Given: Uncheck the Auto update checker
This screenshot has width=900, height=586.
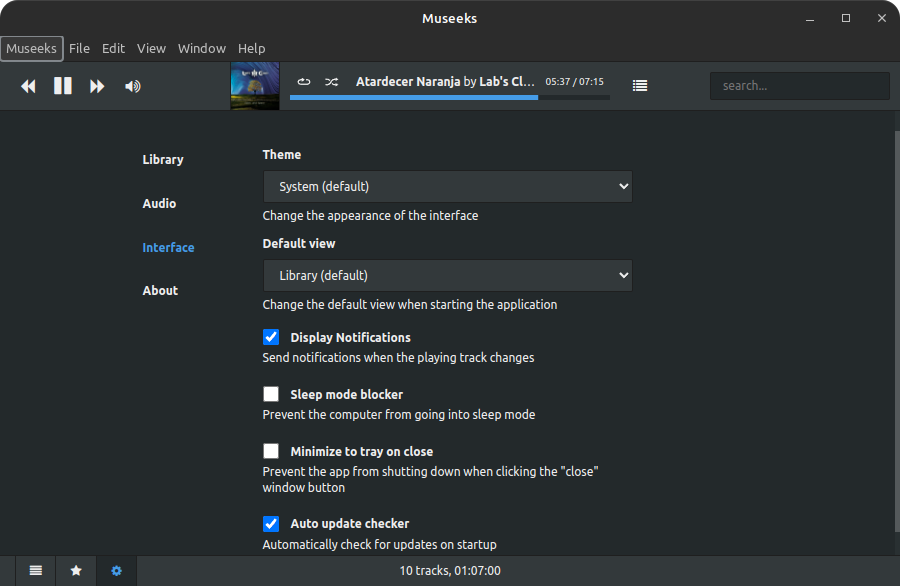Looking at the screenshot, I should tap(271, 523).
